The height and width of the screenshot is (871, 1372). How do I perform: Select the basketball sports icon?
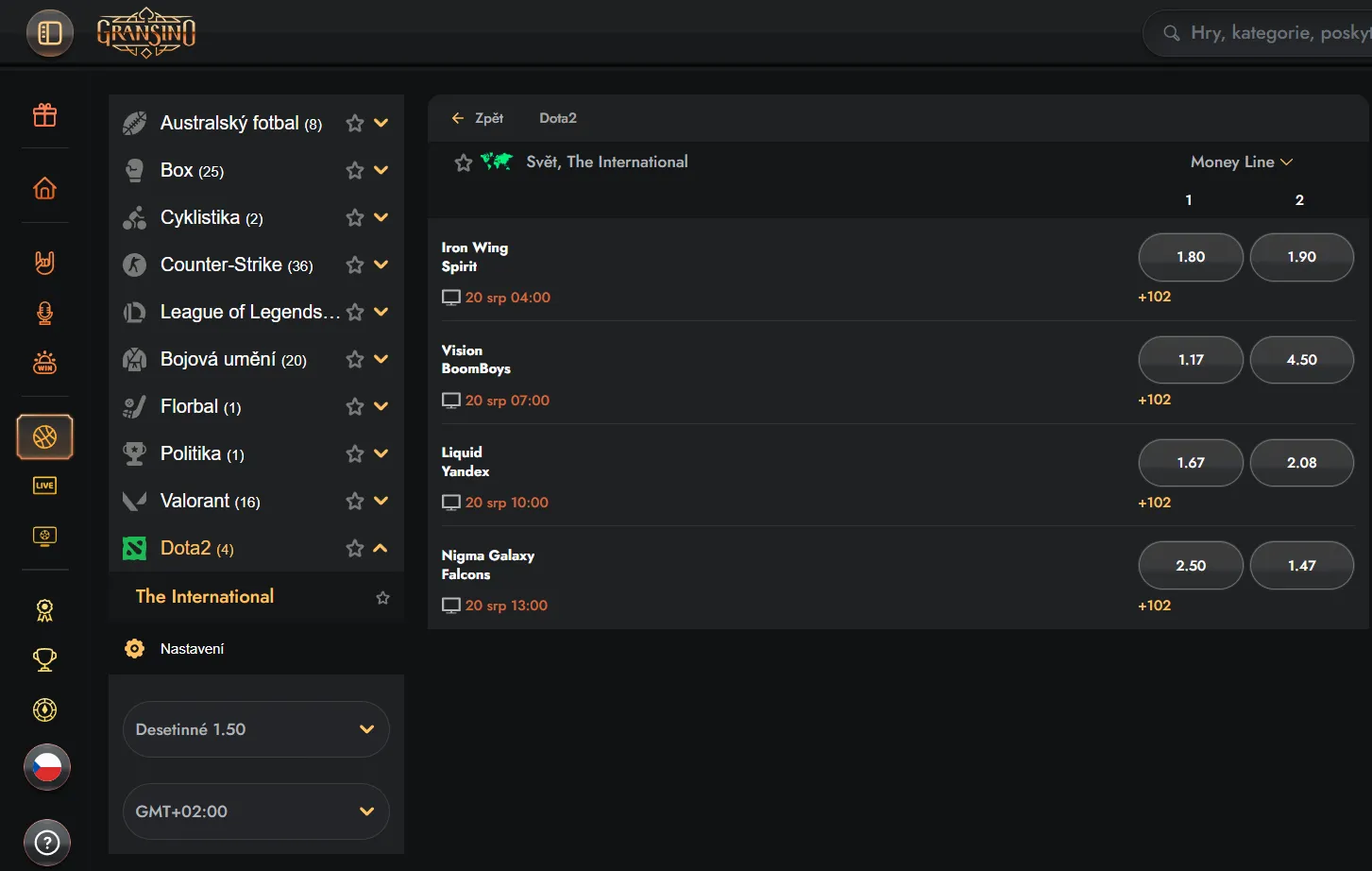tap(44, 436)
